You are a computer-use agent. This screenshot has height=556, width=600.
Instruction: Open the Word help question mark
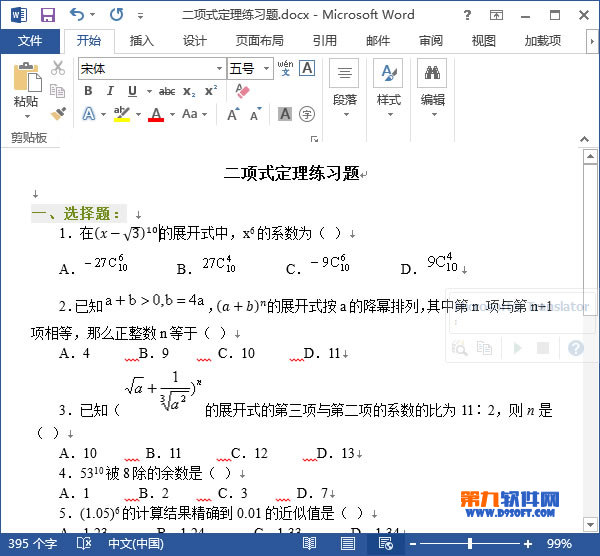pos(467,15)
